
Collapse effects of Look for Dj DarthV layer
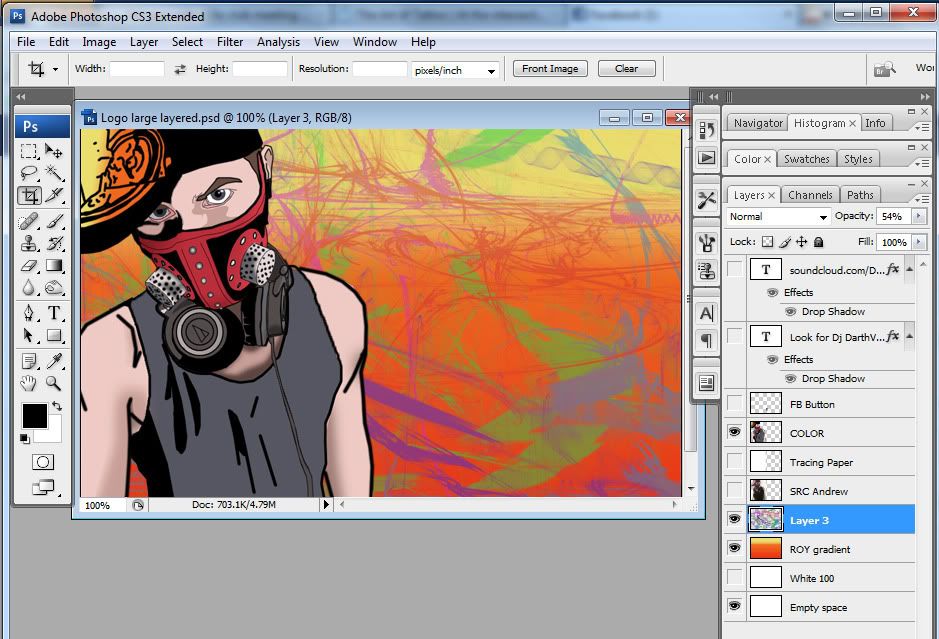click(x=909, y=337)
